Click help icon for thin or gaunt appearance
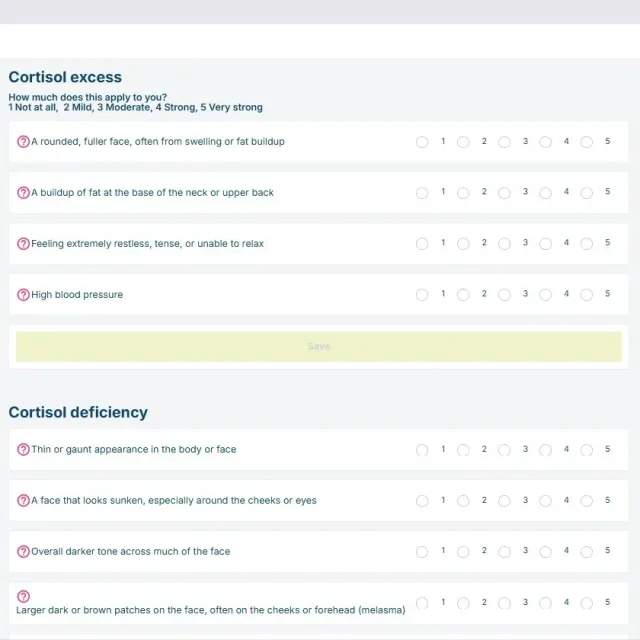 23,450
